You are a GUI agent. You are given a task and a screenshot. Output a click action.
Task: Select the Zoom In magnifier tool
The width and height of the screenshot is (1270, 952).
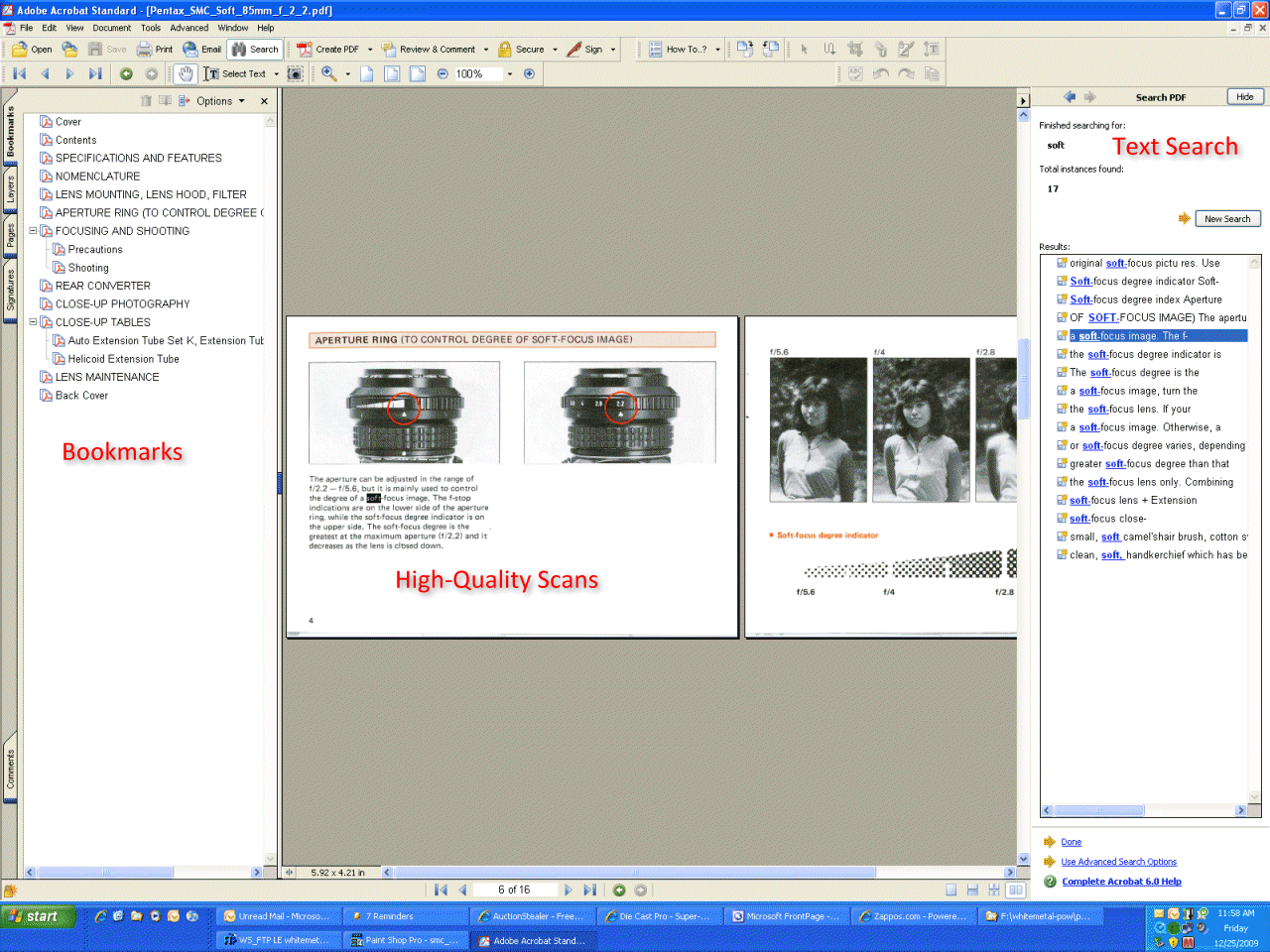(329, 73)
